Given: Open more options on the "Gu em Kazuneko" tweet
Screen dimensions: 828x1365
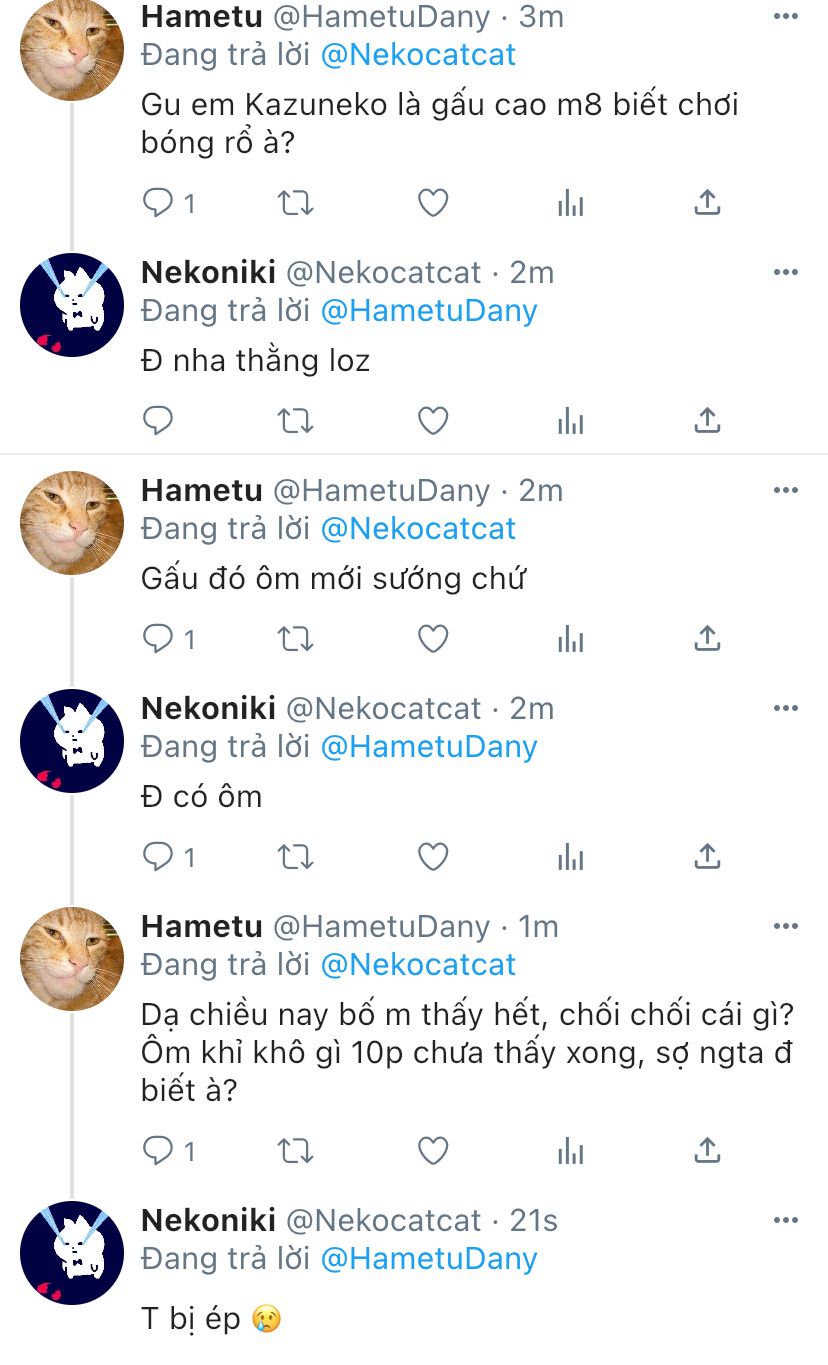Looking at the screenshot, I should click(786, 17).
